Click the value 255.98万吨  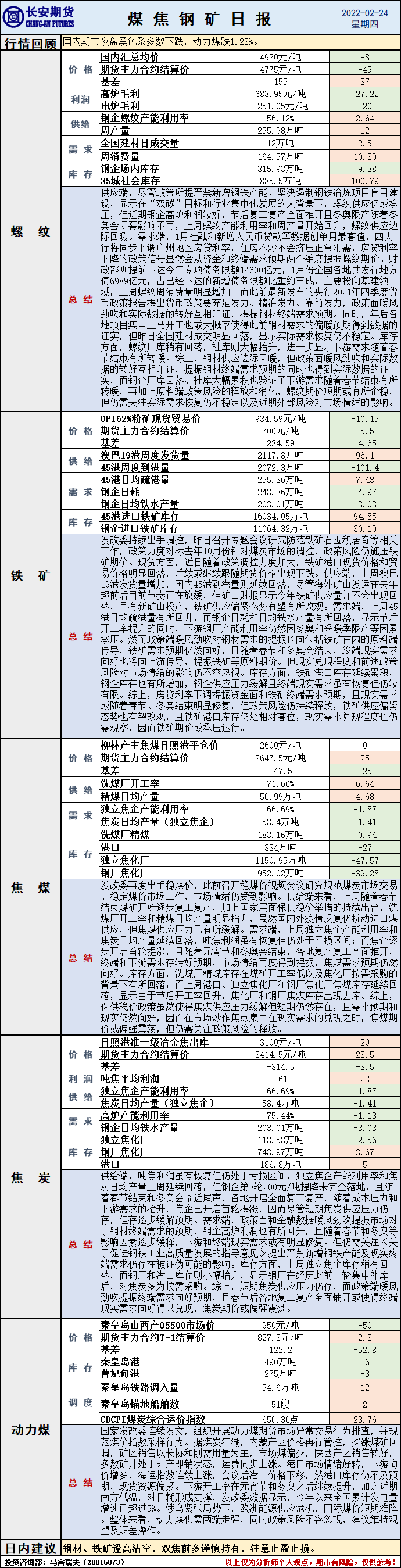tap(280, 130)
